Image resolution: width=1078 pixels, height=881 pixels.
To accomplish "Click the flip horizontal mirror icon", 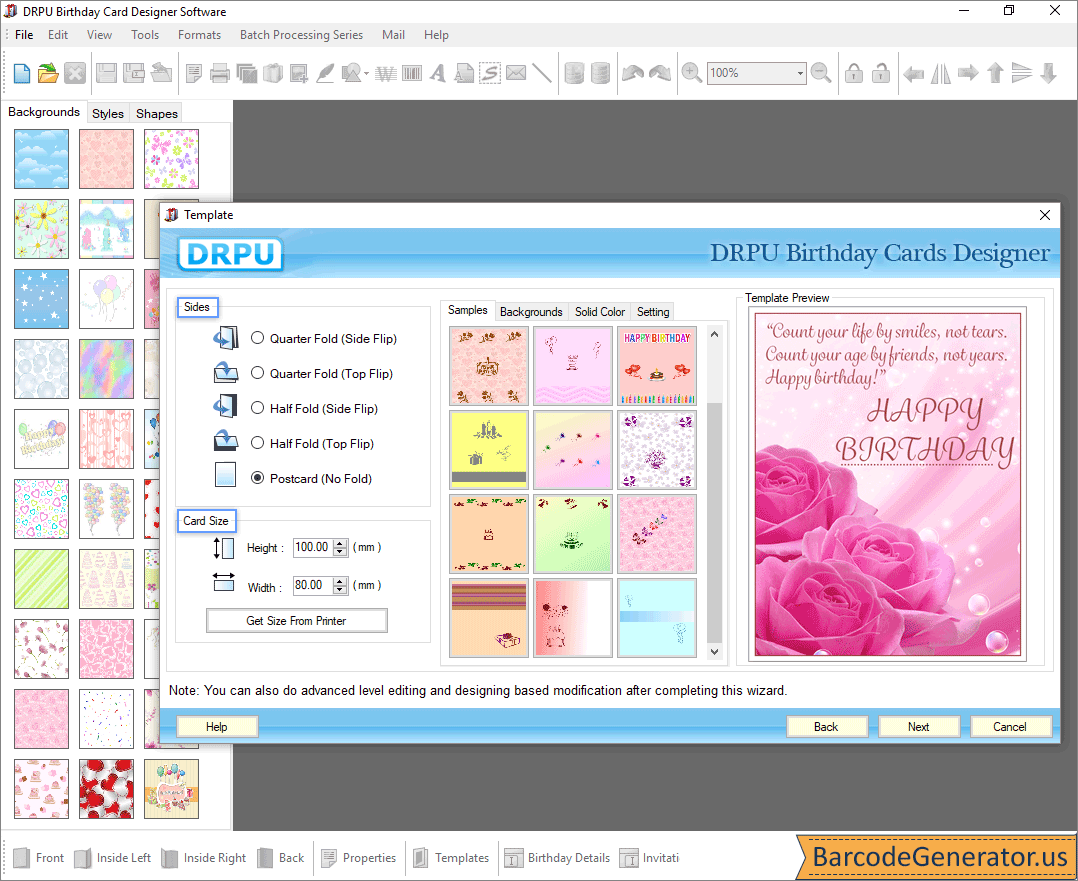I will 940,73.
